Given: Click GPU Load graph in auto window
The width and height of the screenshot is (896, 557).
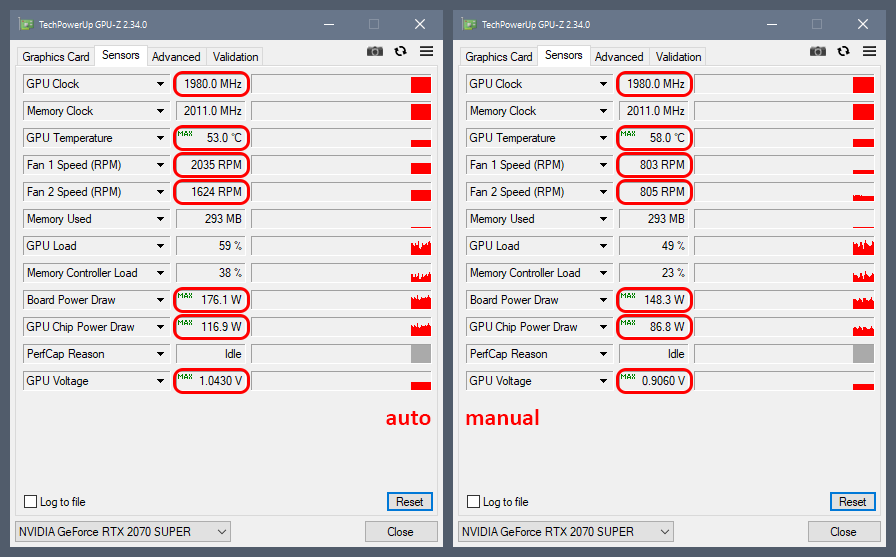Looking at the screenshot, I should (341, 246).
